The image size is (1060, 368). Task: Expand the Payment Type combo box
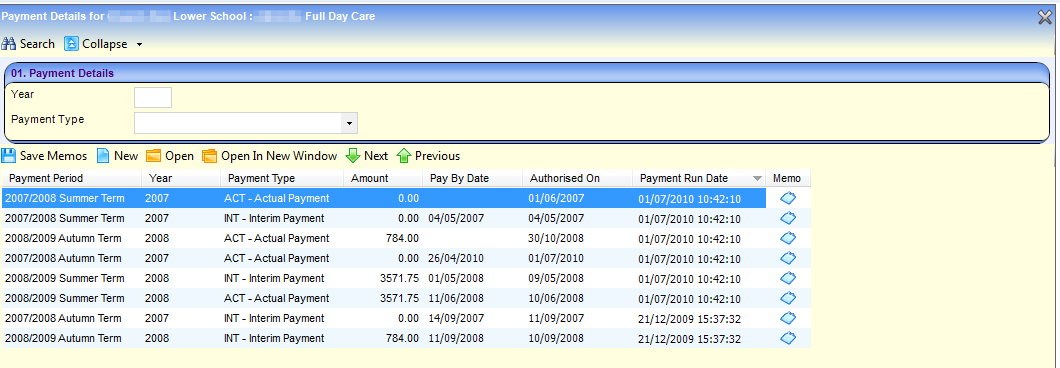[350, 124]
